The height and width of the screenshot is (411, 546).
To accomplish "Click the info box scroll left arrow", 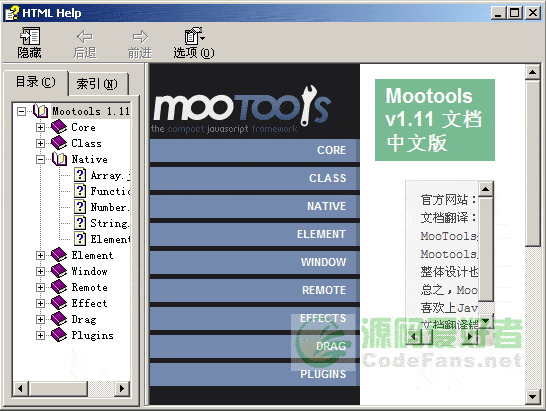I will (414, 336).
